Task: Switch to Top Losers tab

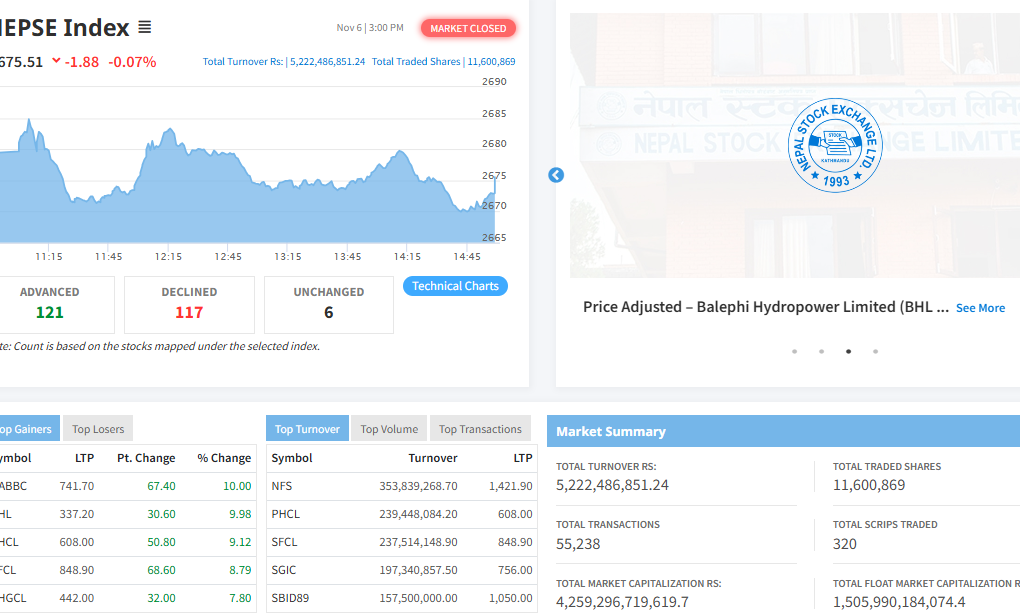Action: 98,429
